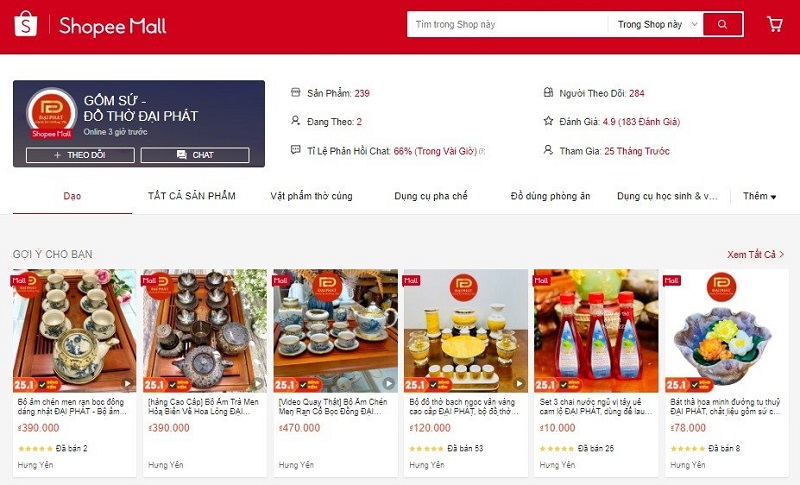Open the 'Trong Shop này' search scope dropdown
This screenshot has width=800, height=485.
(x=656, y=24)
